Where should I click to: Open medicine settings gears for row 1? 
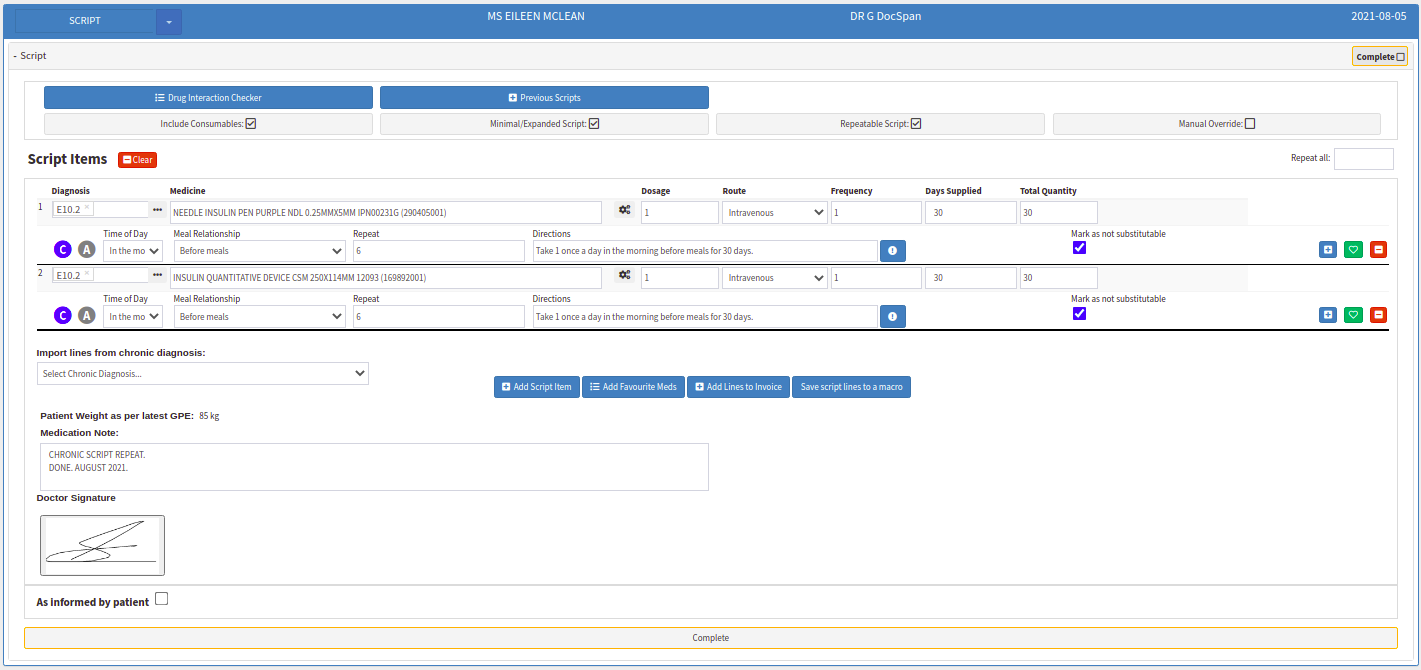(x=625, y=210)
